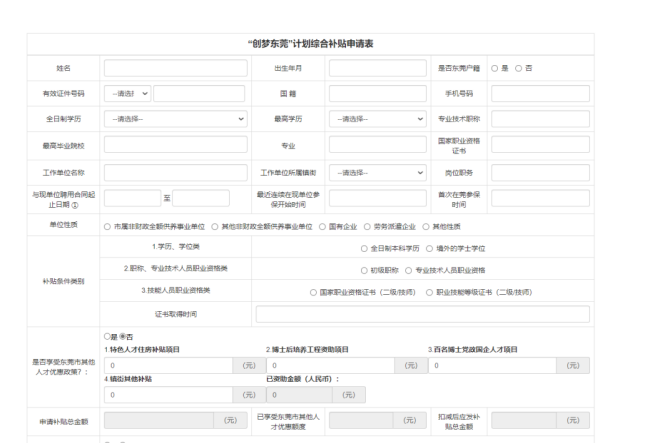Expand the 全日制学历 dropdown
This screenshot has height=446, width=654.
176,119
